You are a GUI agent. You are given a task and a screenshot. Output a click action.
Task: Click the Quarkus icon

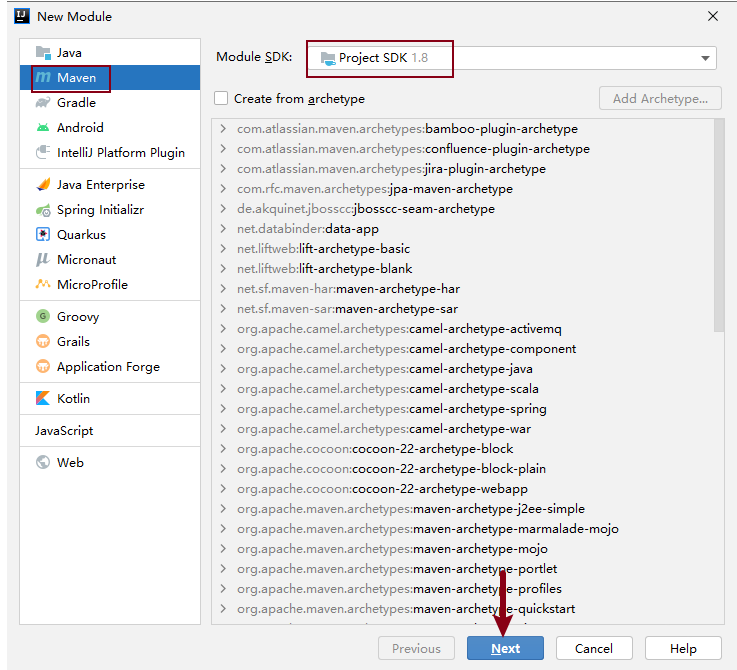point(43,234)
